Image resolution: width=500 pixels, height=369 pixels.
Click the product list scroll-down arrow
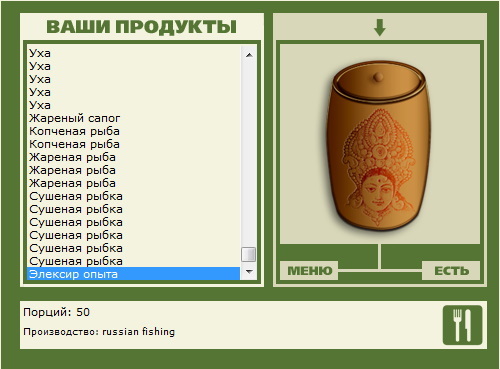[x=249, y=272]
